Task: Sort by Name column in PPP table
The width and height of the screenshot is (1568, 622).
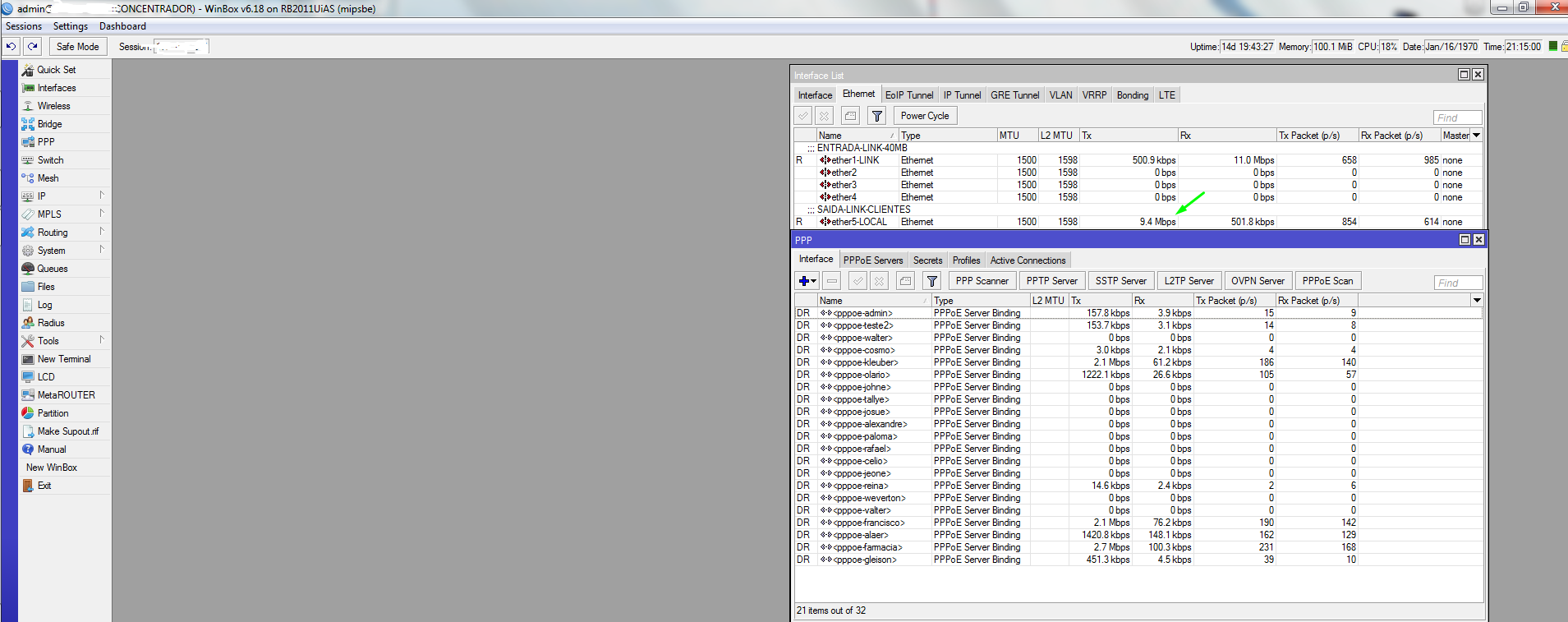Action: (873, 301)
